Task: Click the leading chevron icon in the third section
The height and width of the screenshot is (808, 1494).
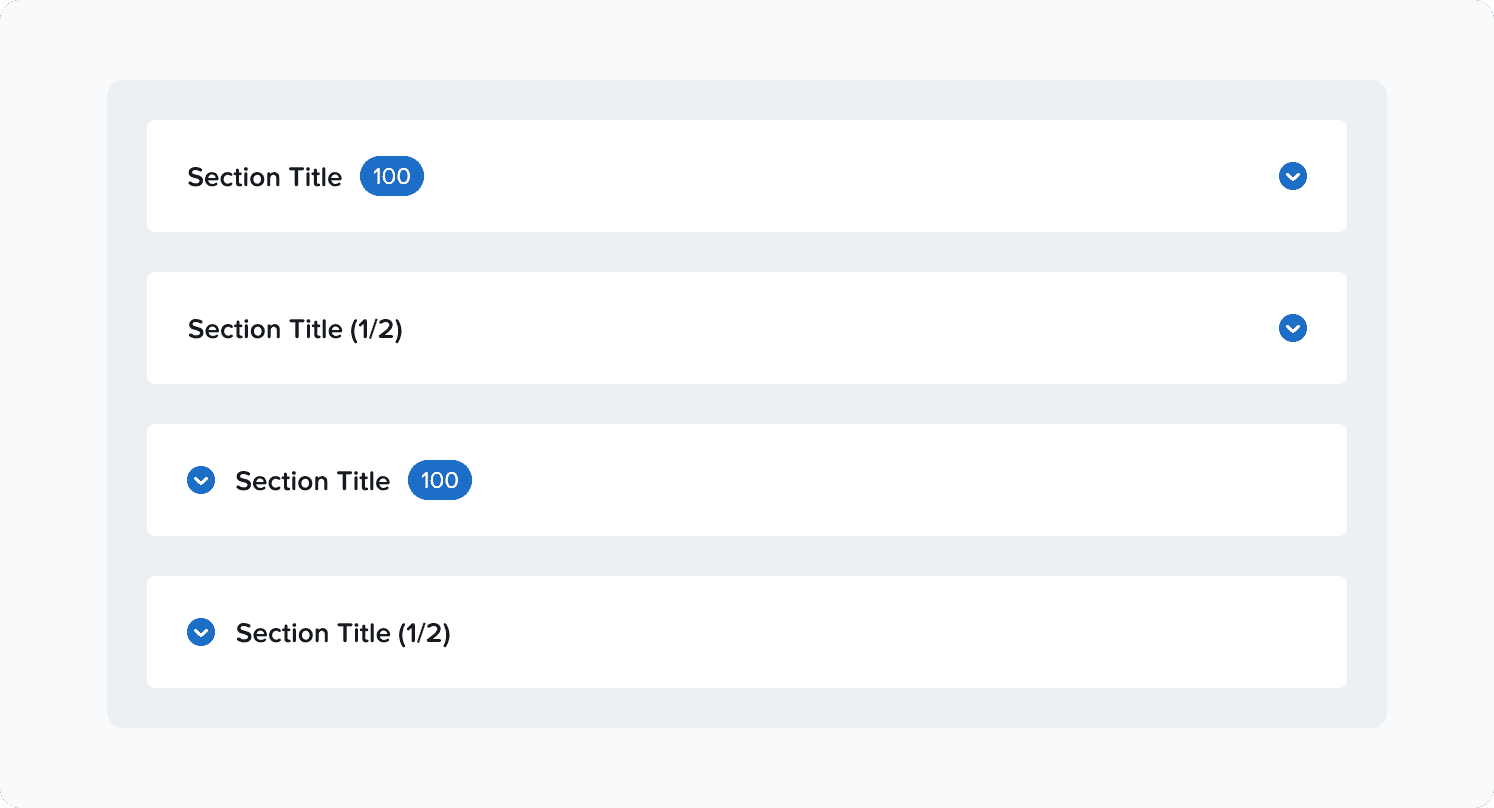Action: [201, 480]
